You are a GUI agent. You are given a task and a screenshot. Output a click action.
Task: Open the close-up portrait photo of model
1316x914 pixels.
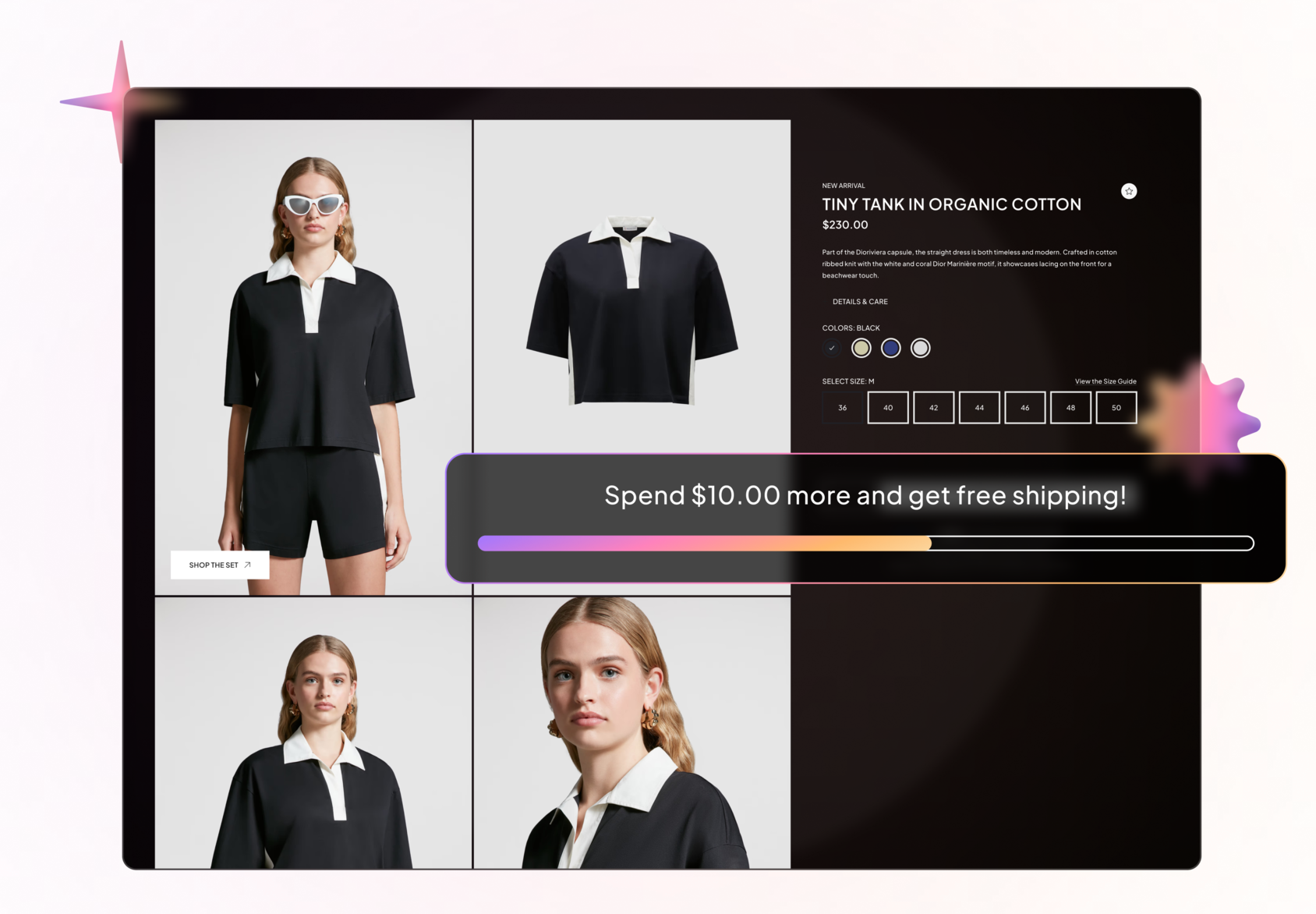click(631, 733)
